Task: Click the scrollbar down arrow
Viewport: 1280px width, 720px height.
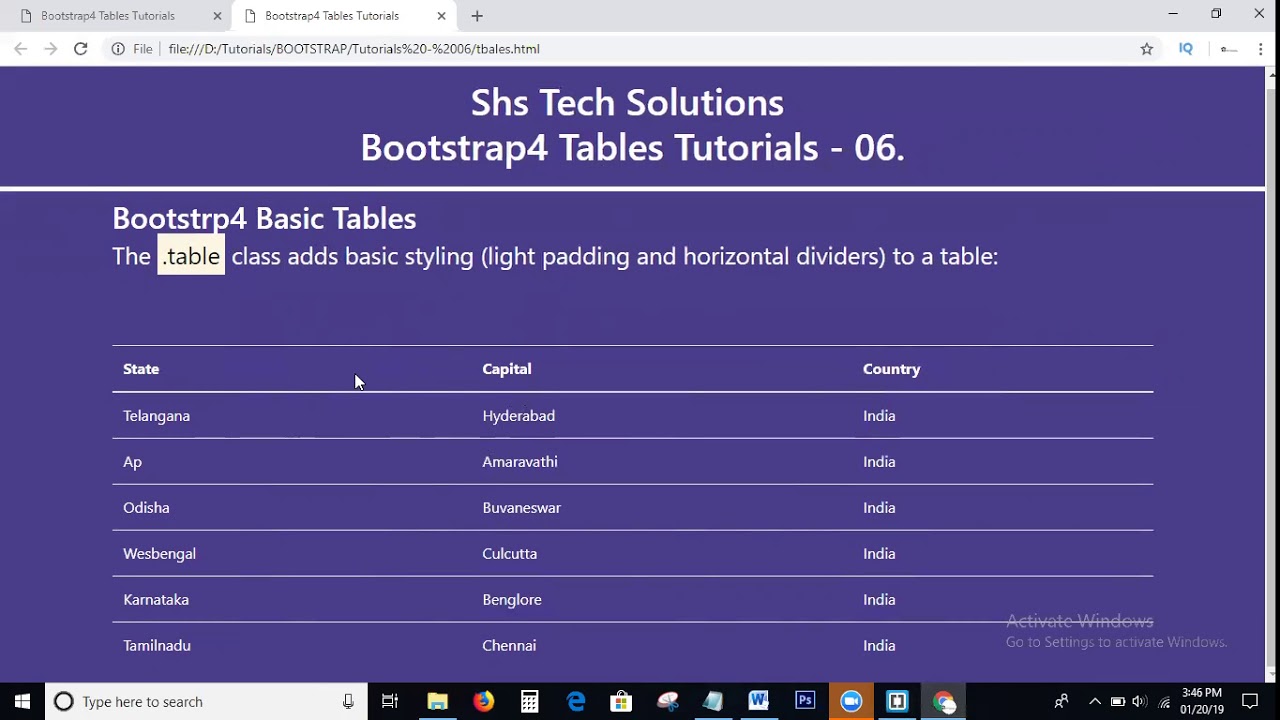Action: click(1272, 676)
